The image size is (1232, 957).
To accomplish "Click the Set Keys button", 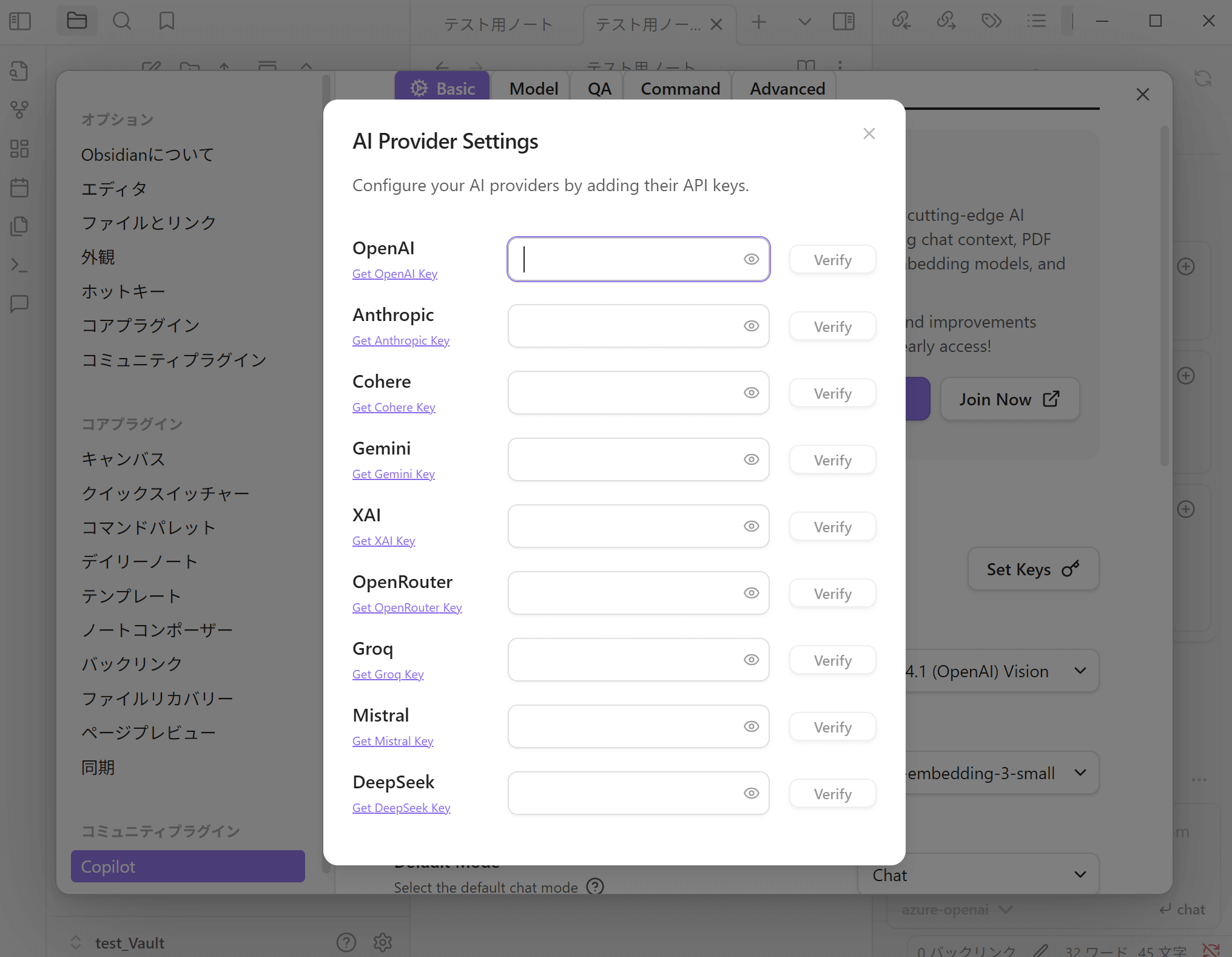I will [x=1034, y=569].
